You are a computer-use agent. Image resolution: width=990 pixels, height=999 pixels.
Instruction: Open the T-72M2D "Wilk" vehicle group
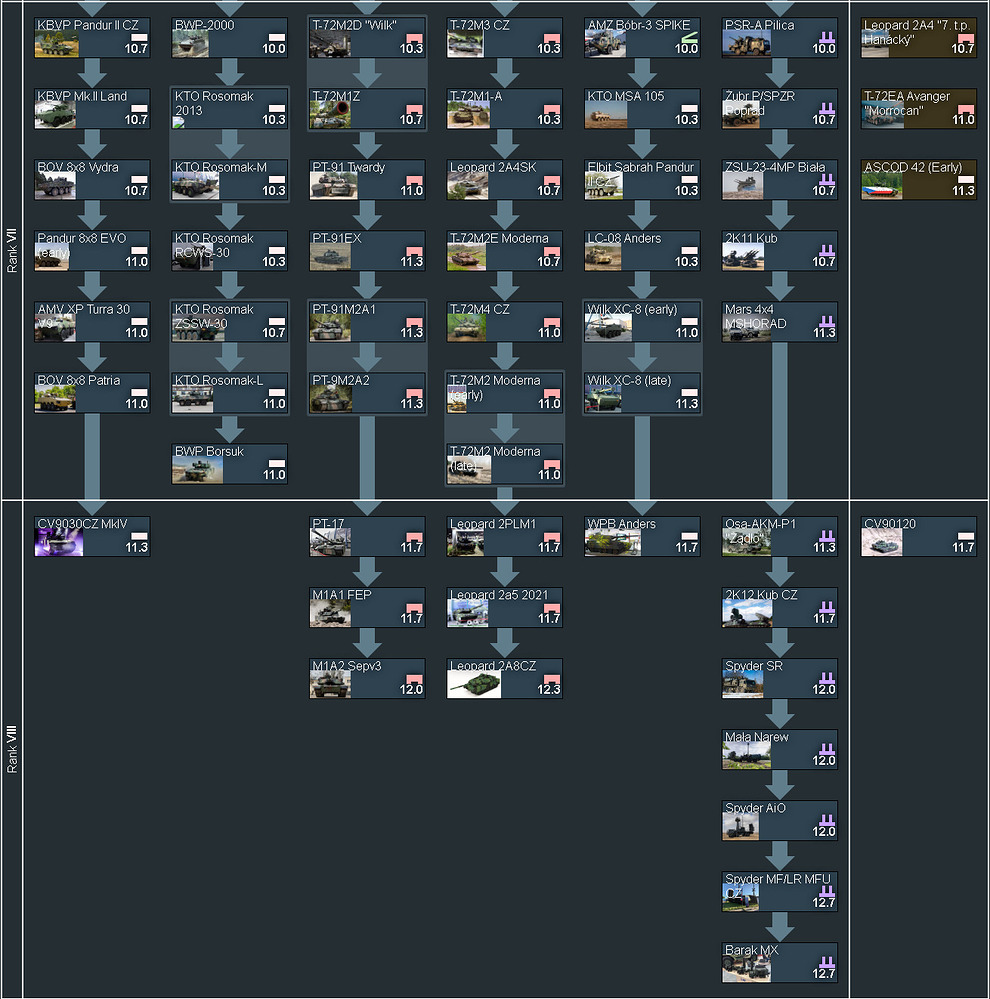366,37
